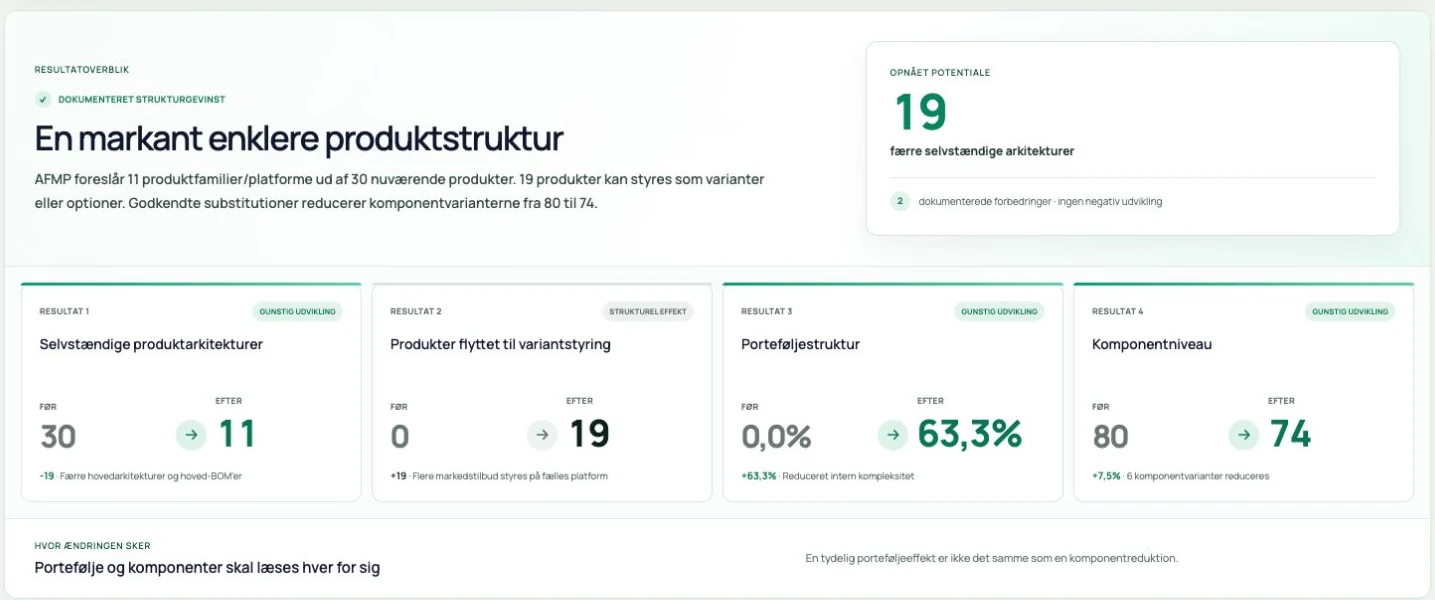Image resolution: width=1435 pixels, height=600 pixels.
Task: Click the Efter value 19 in Resultat 2
Action: 590,434
